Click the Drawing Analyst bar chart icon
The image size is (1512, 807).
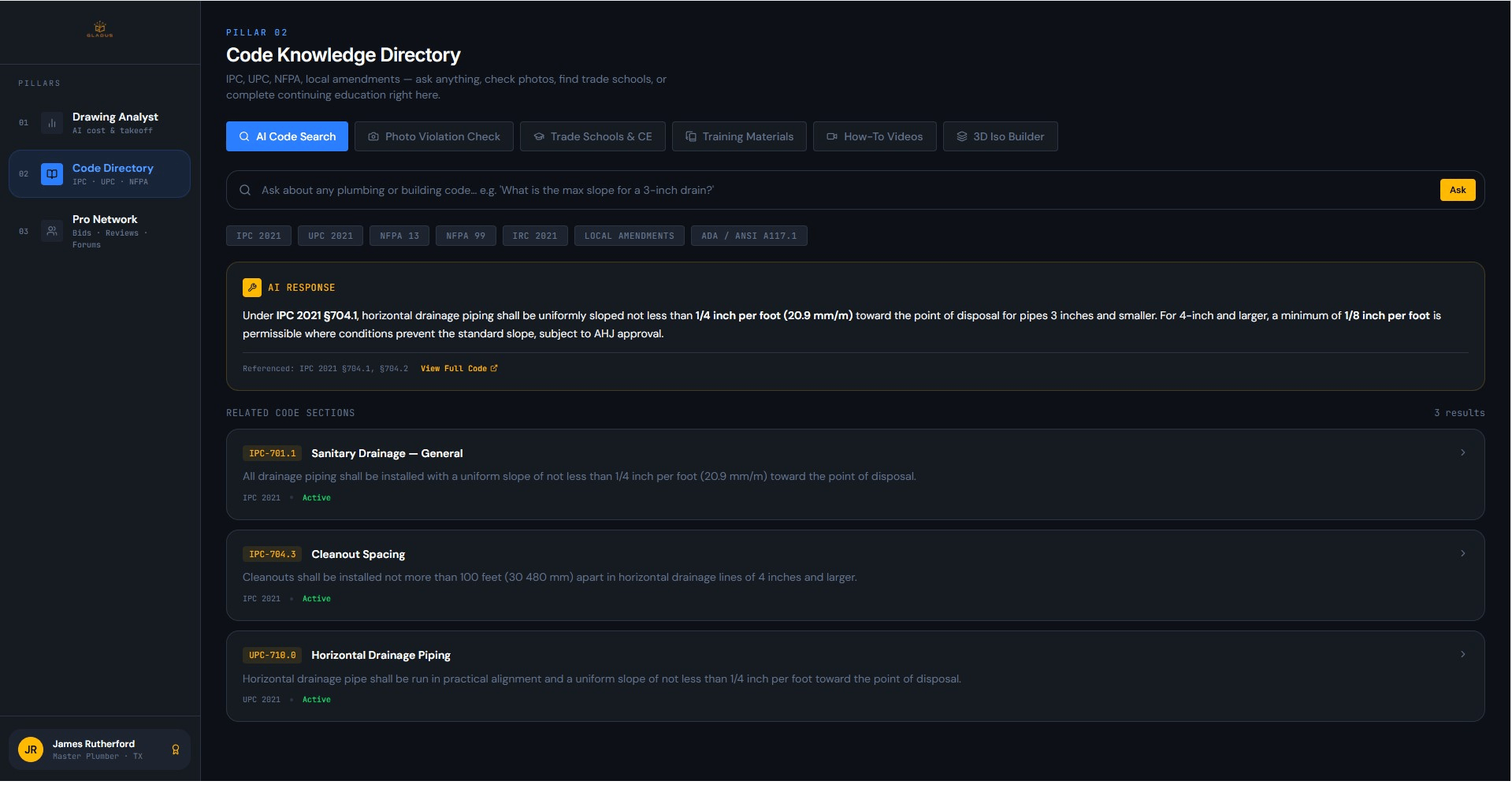[x=51, y=123]
